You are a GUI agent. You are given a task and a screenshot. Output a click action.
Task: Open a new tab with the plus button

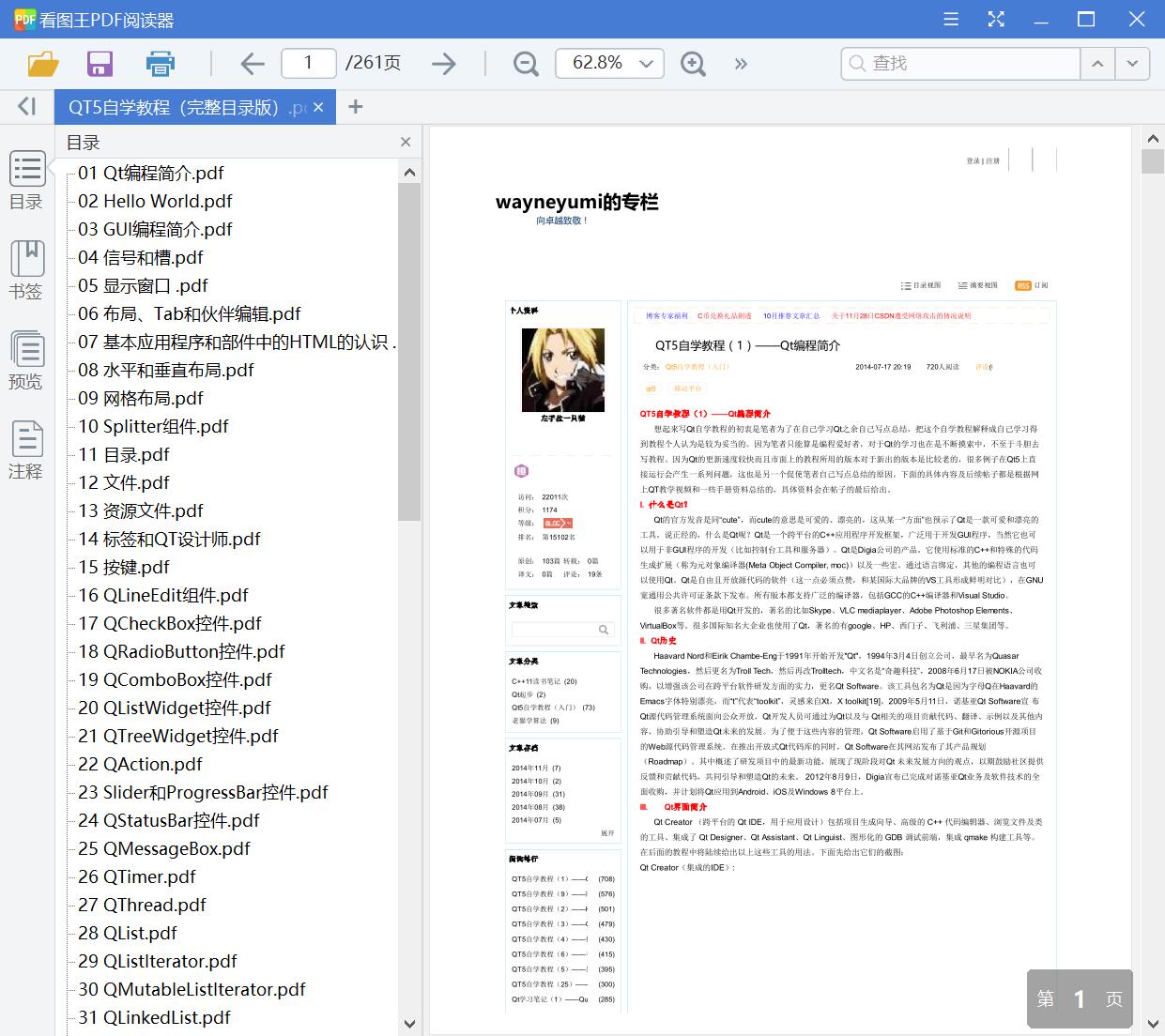pos(355,106)
